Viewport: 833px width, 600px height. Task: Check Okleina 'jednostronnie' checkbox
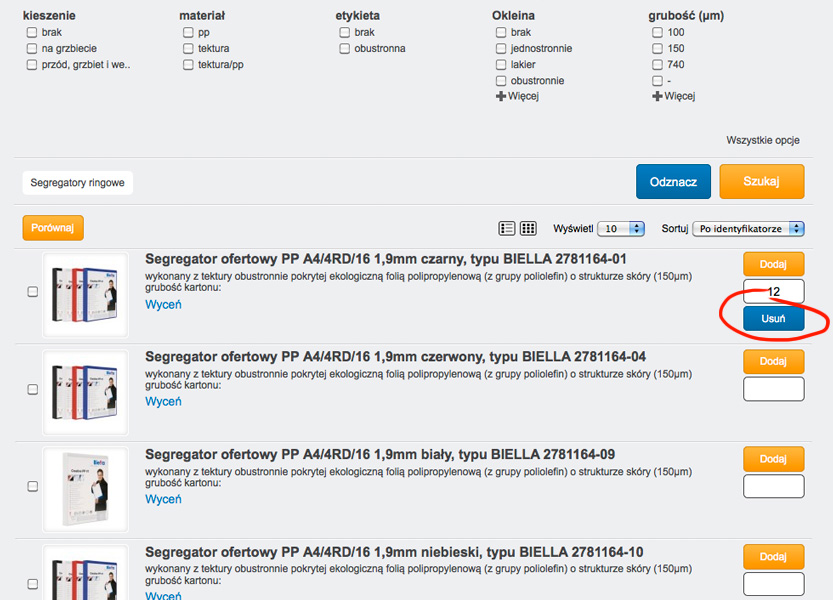pos(501,49)
